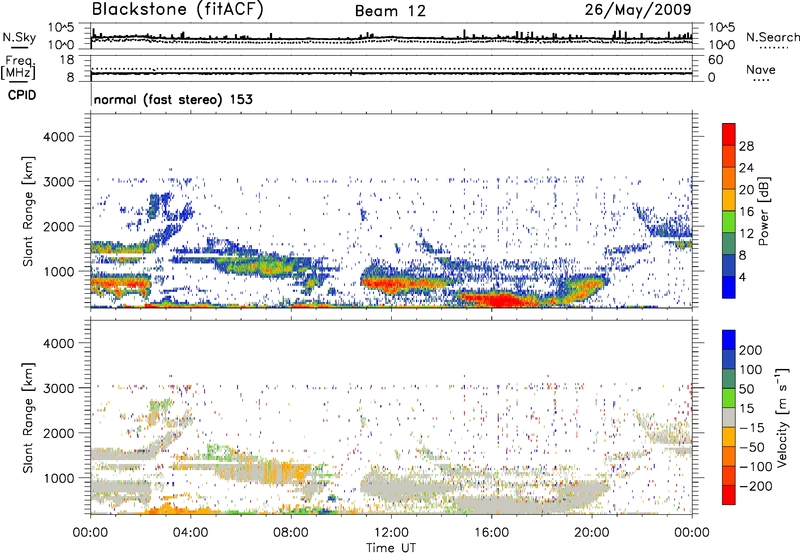Select the 16:00 time tick label
The width and height of the screenshot is (800, 554).
click(x=491, y=533)
